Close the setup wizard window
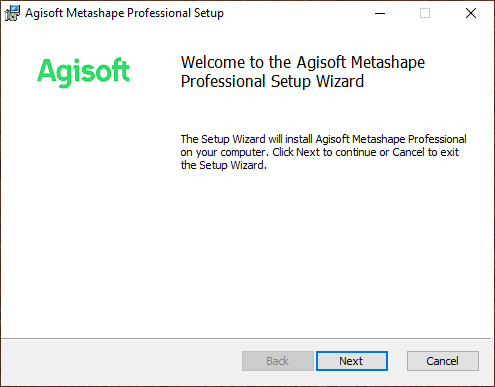 coord(471,13)
